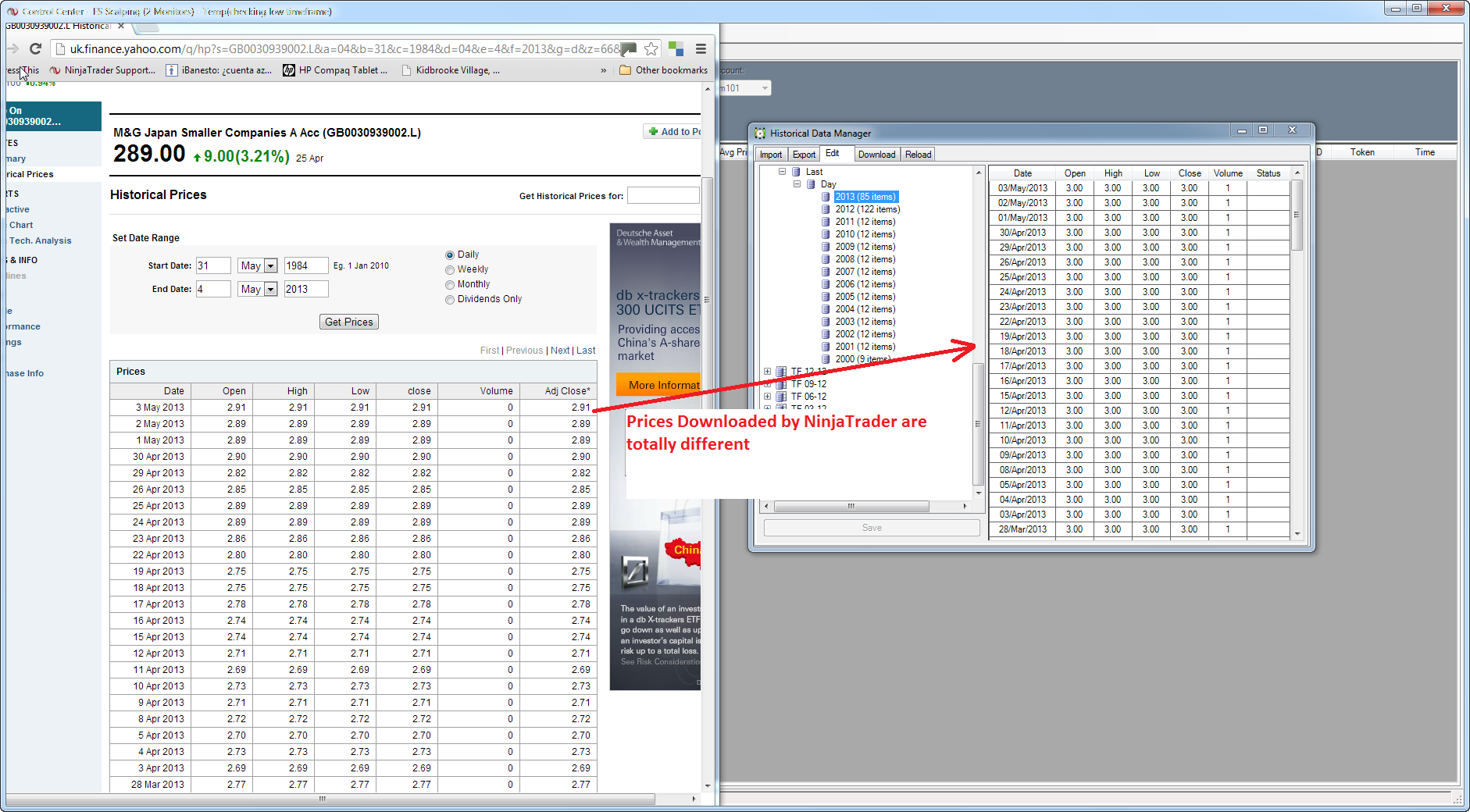Click the TF 06-12 database icon
The image size is (1470, 812).
(781, 397)
